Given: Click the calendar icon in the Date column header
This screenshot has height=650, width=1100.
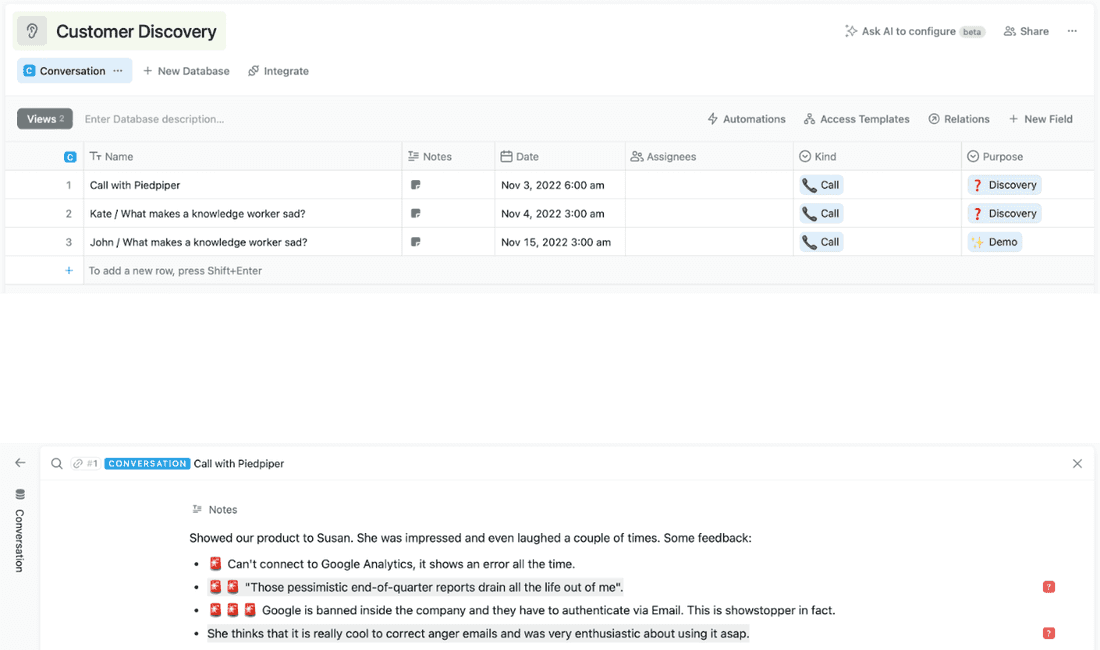Looking at the screenshot, I should 507,156.
